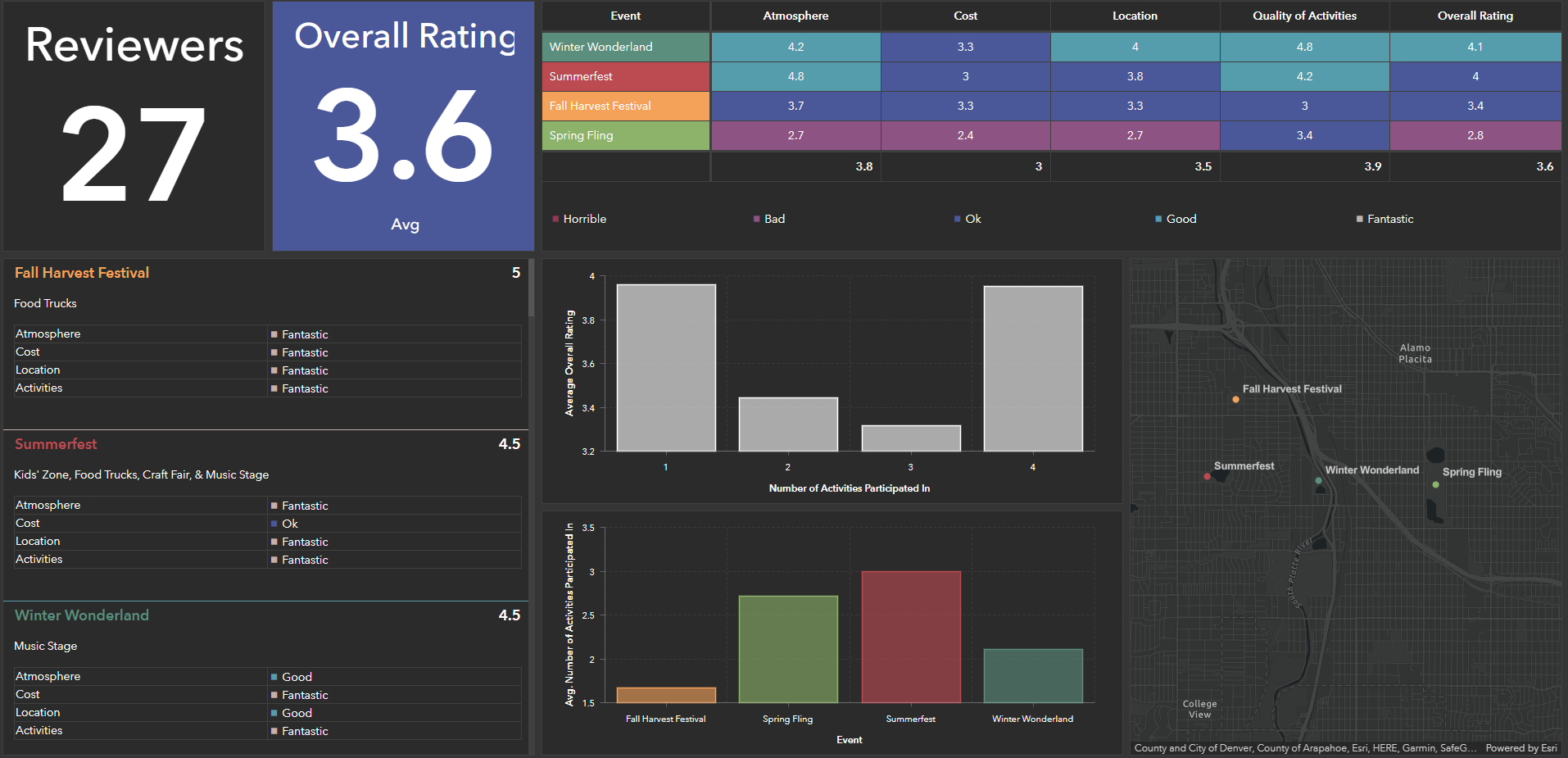Select the Spring Fling table row
Viewport: 1568px width, 758px height.
(624, 135)
